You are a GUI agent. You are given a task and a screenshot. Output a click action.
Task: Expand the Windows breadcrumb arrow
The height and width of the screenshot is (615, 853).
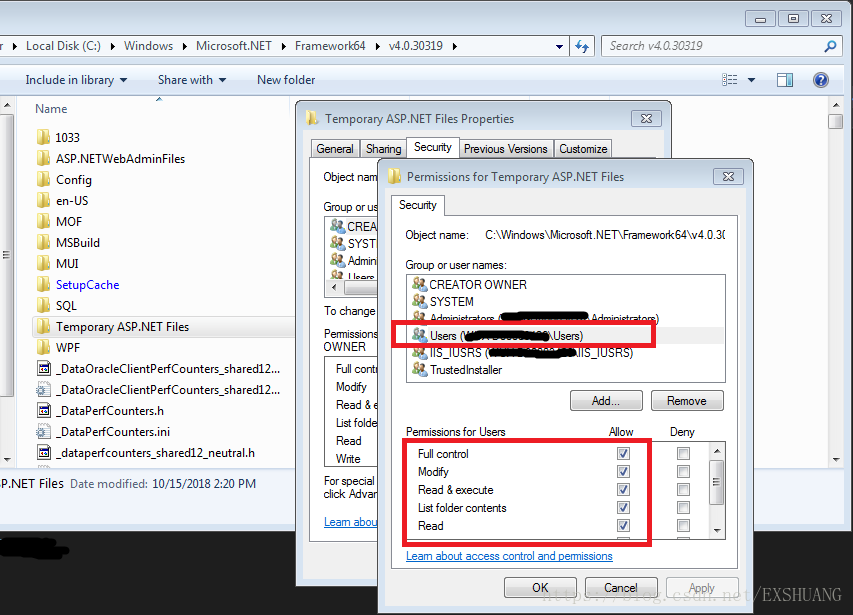184,46
